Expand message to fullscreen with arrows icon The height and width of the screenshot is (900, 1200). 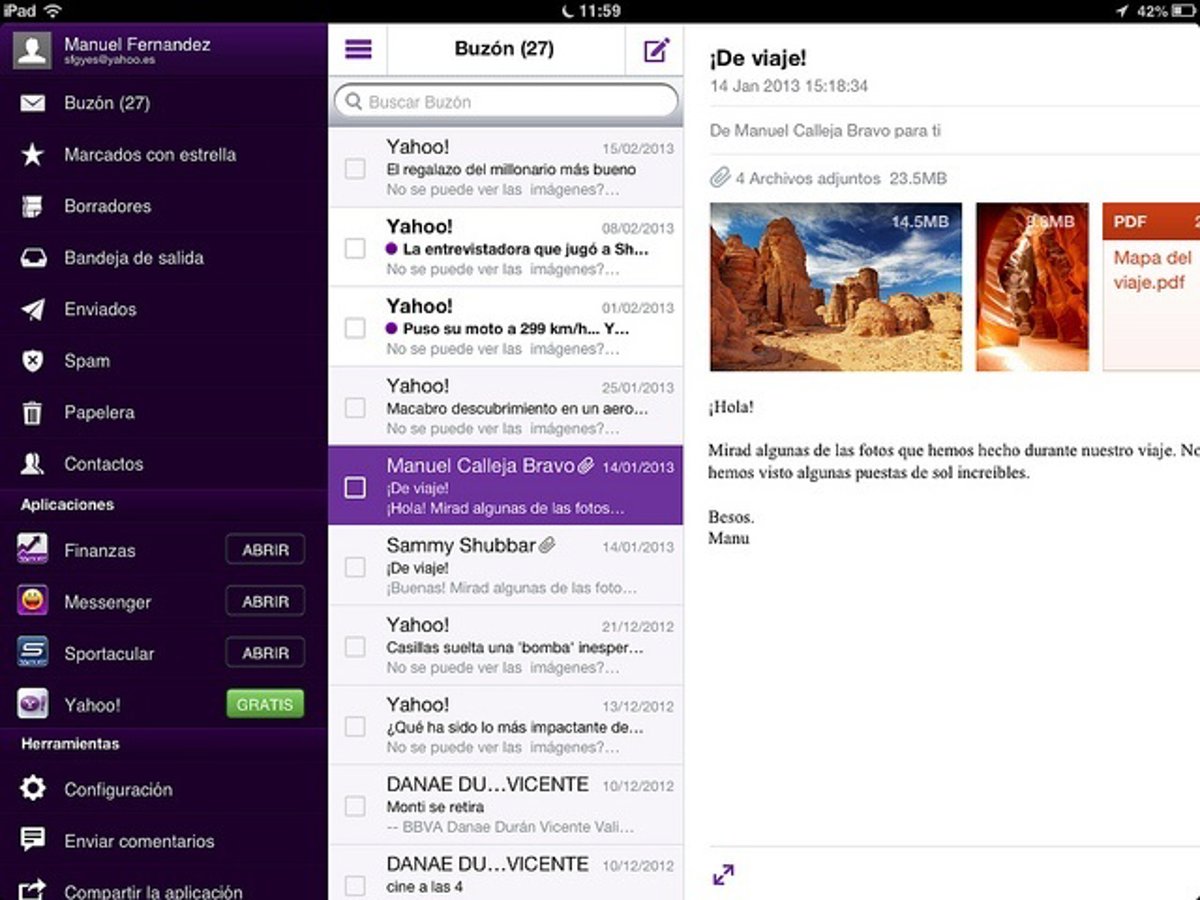[723, 875]
